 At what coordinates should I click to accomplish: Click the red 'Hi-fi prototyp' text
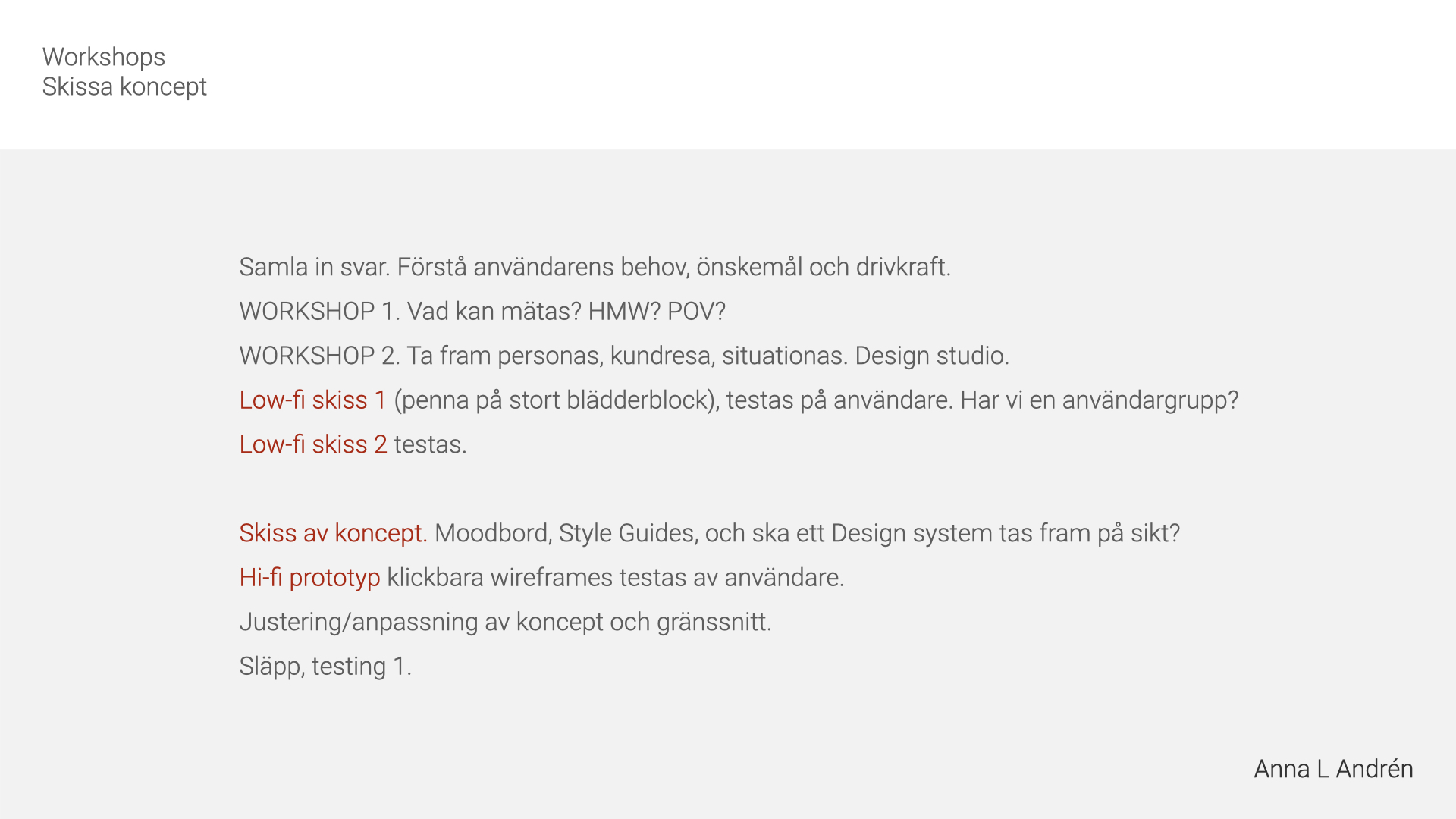pyautogui.click(x=310, y=578)
